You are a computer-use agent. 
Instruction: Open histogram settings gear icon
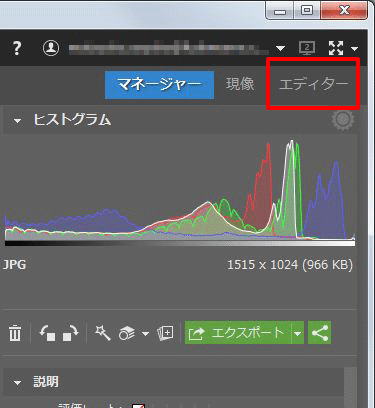(x=343, y=119)
